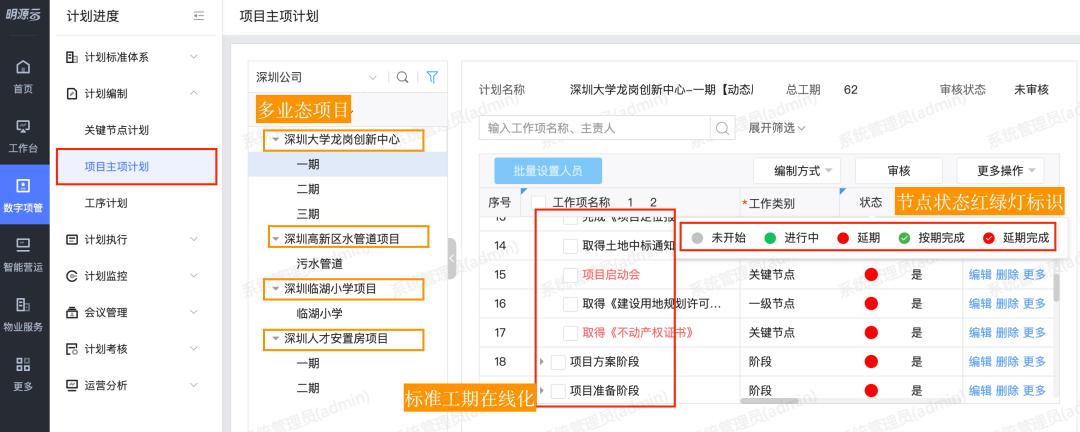Expand the 计划标准体系 menu chevron
Viewport: 1080px width, 432px height.
(194, 57)
